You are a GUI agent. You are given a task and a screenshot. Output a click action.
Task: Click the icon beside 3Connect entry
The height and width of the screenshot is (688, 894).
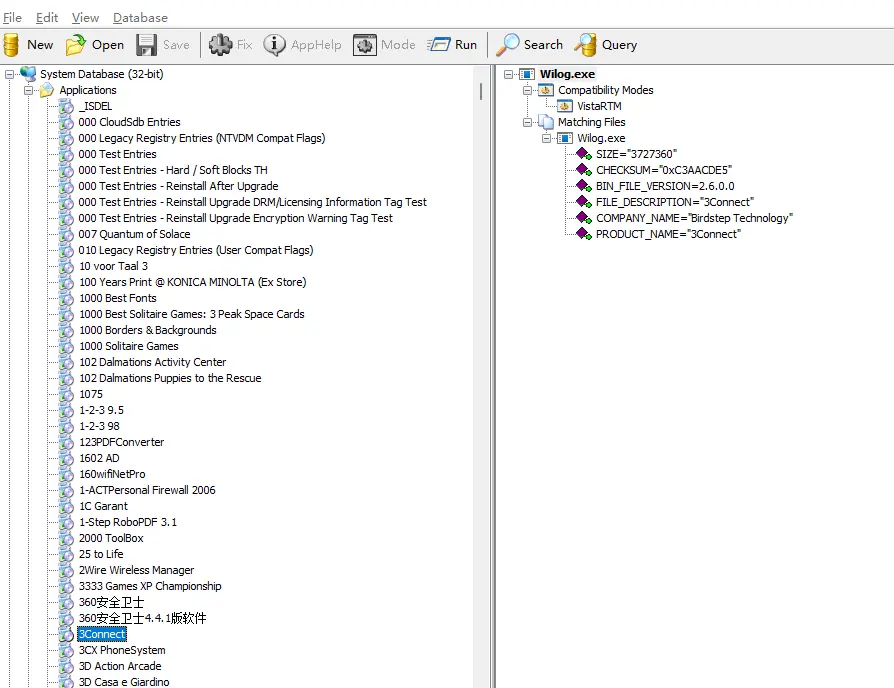click(67, 634)
